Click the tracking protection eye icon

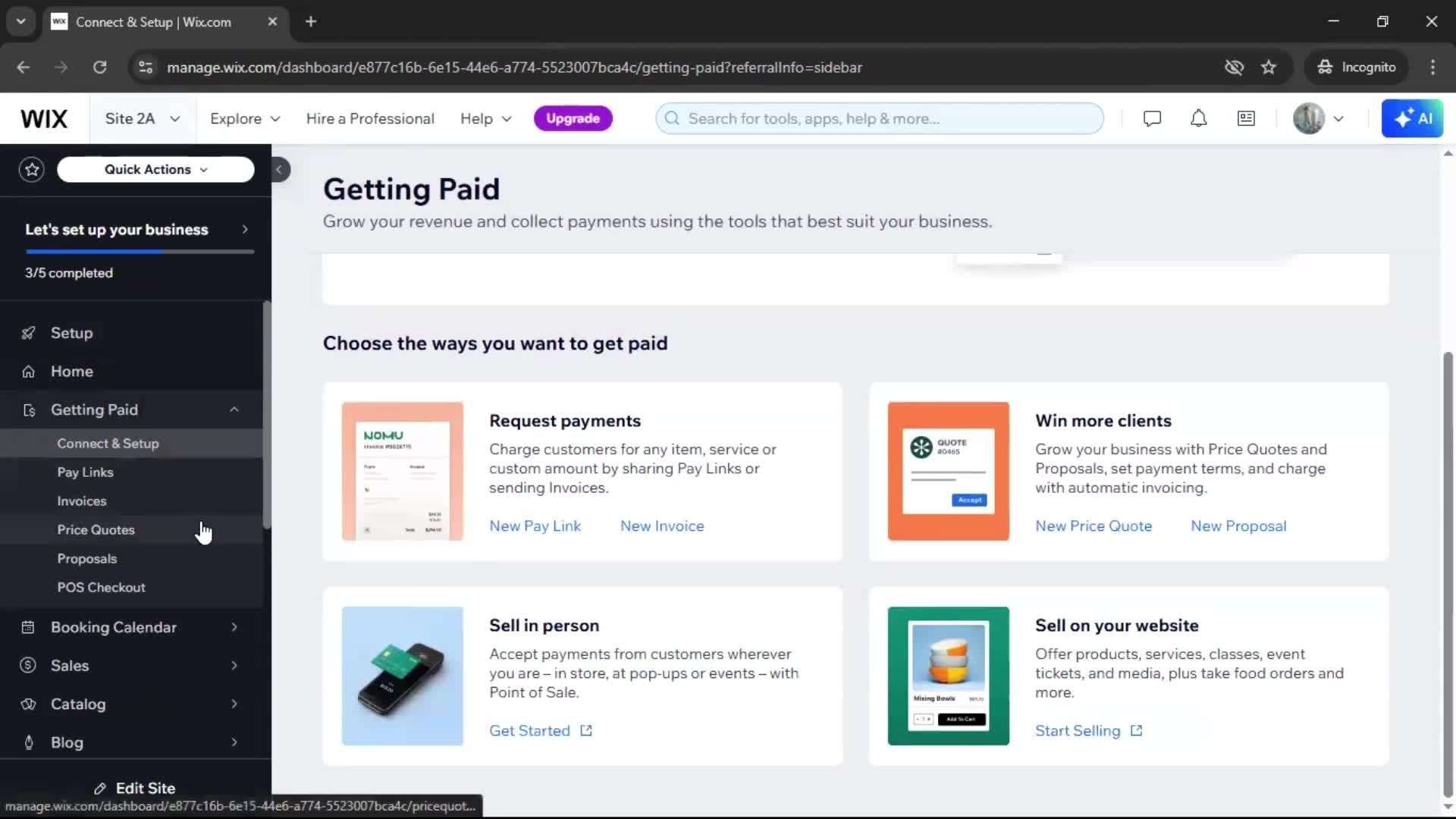1234,67
